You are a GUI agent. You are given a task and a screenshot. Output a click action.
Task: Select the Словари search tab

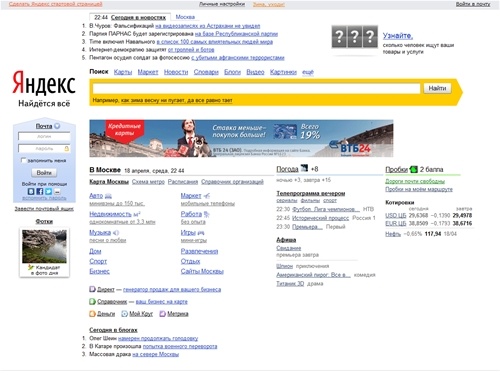[206, 72]
